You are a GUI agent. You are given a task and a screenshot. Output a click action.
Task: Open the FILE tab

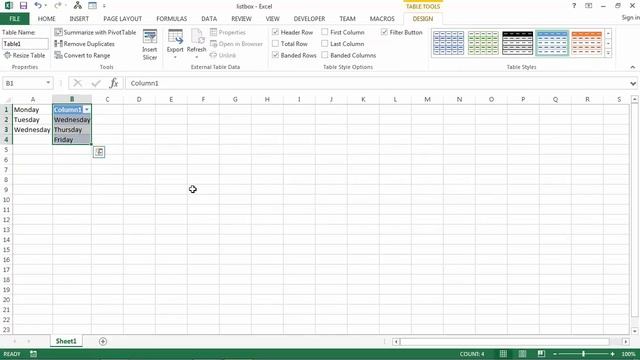tap(15, 19)
